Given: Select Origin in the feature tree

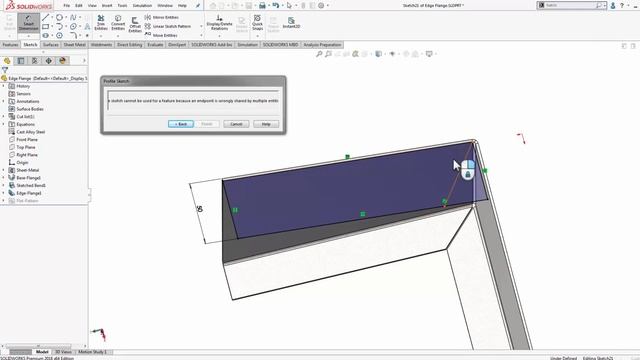Looking at the screenshot, I should pos(22,162).
